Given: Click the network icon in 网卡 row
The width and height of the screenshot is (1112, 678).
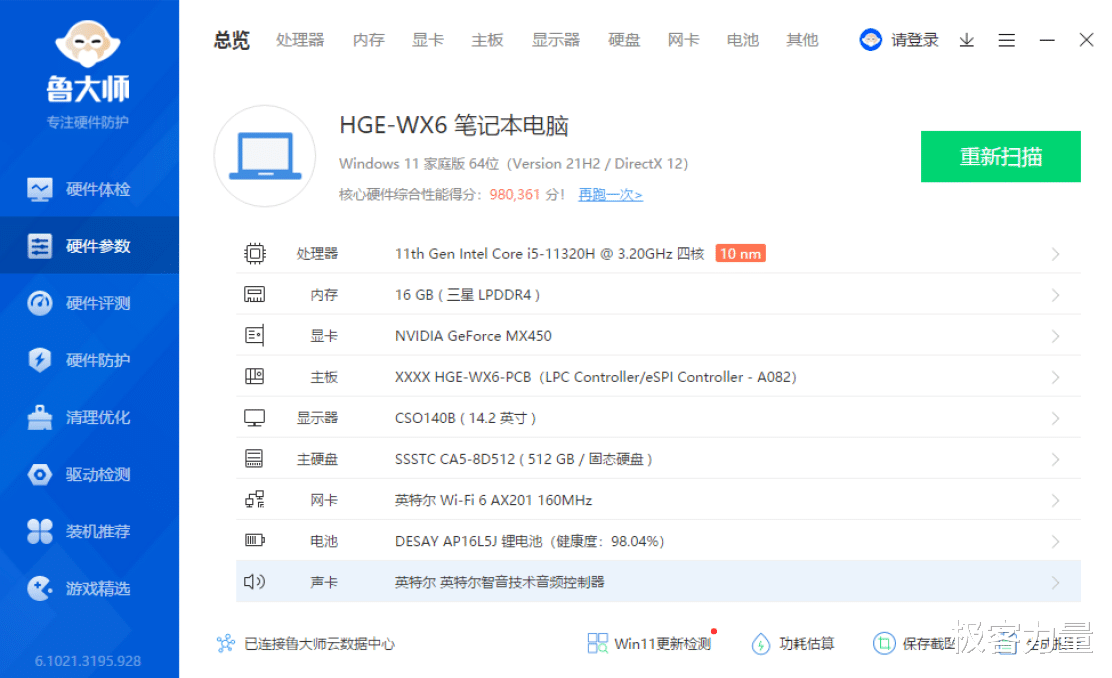Looking at the screenshot, I should tap(255, 500).
